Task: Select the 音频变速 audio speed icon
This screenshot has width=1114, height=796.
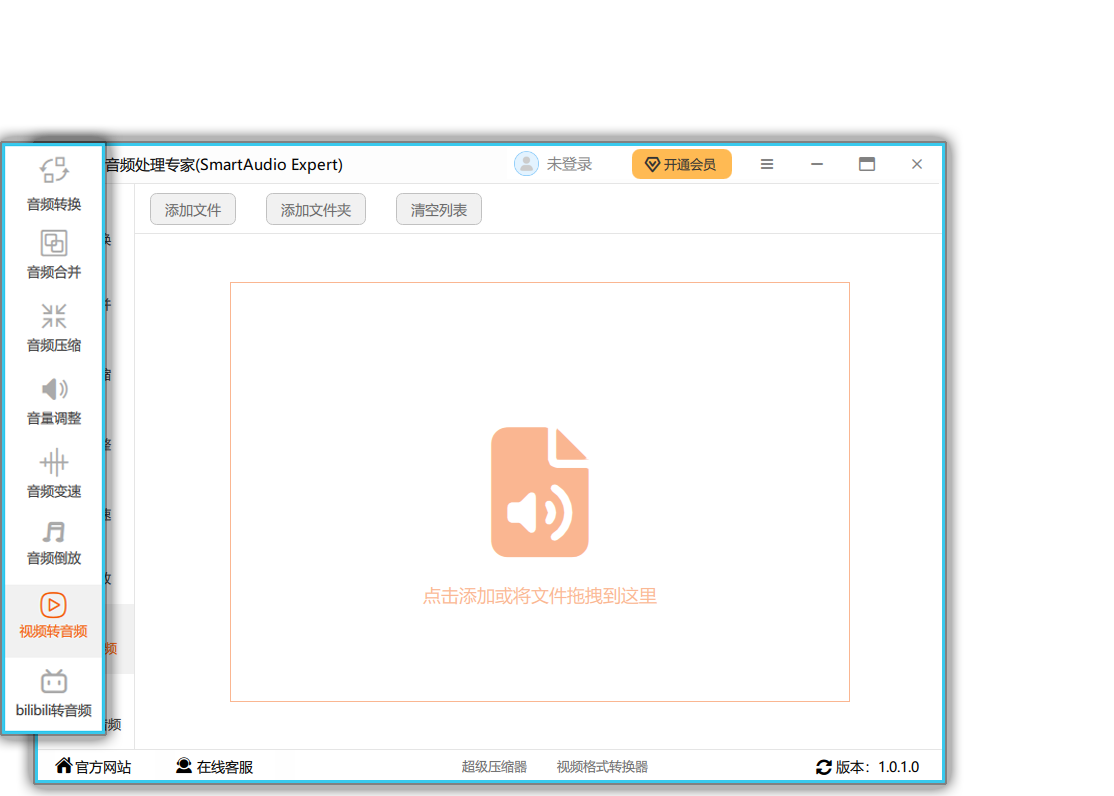Action: (54, 463)
